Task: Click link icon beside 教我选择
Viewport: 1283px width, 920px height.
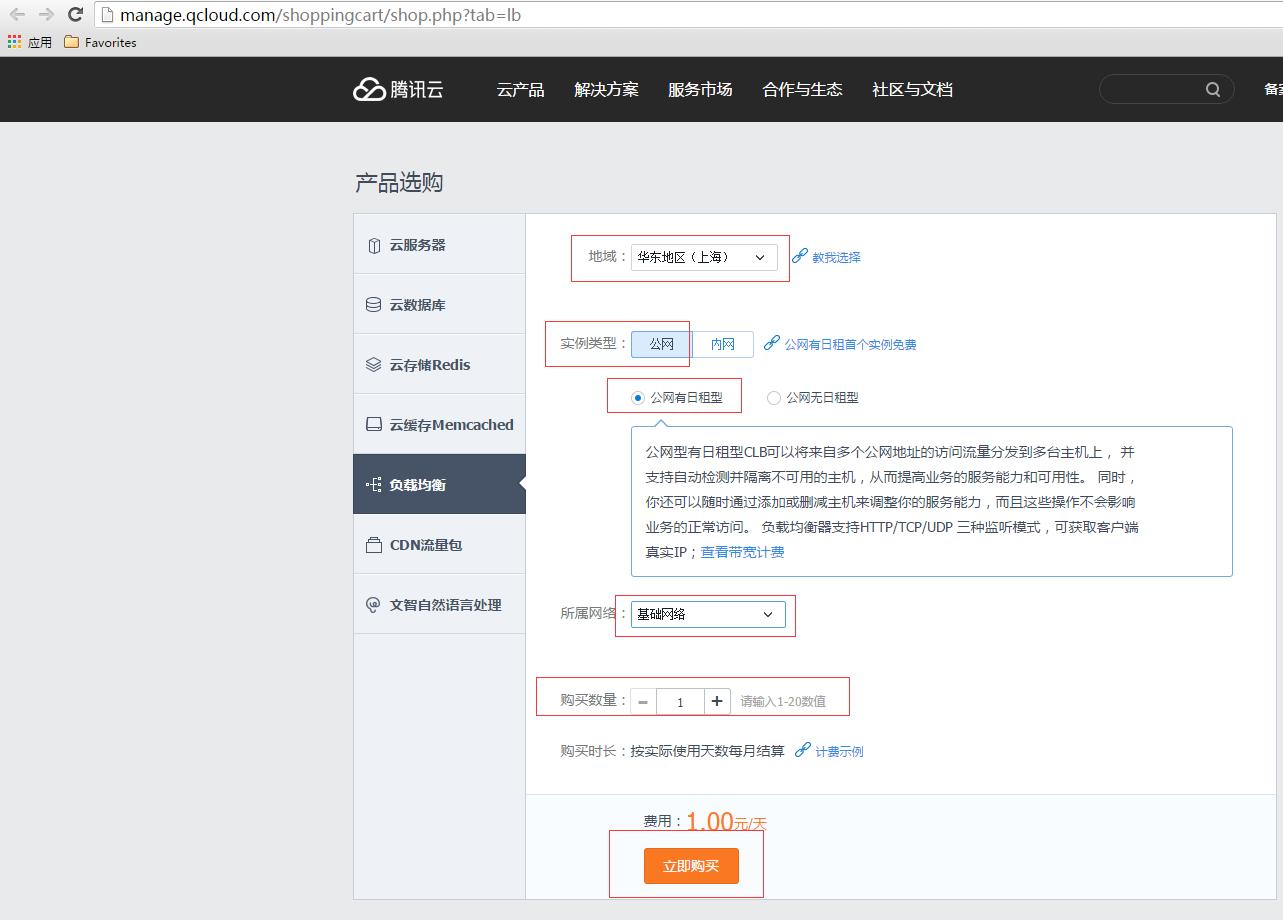Action: click(x=799, y=256)
